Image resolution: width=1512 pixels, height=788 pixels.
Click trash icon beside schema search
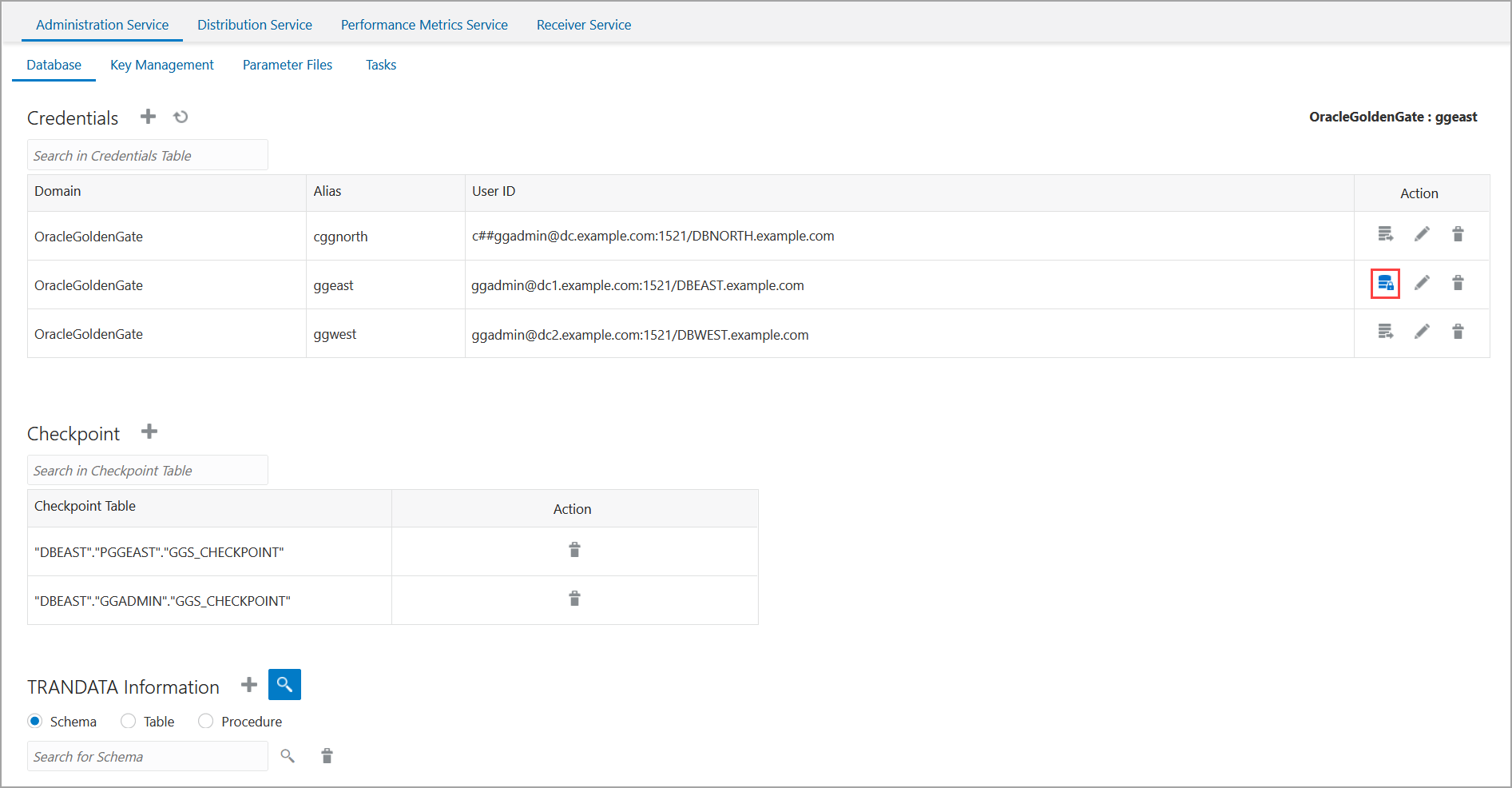pyautogui.click(x=327, y=756)
